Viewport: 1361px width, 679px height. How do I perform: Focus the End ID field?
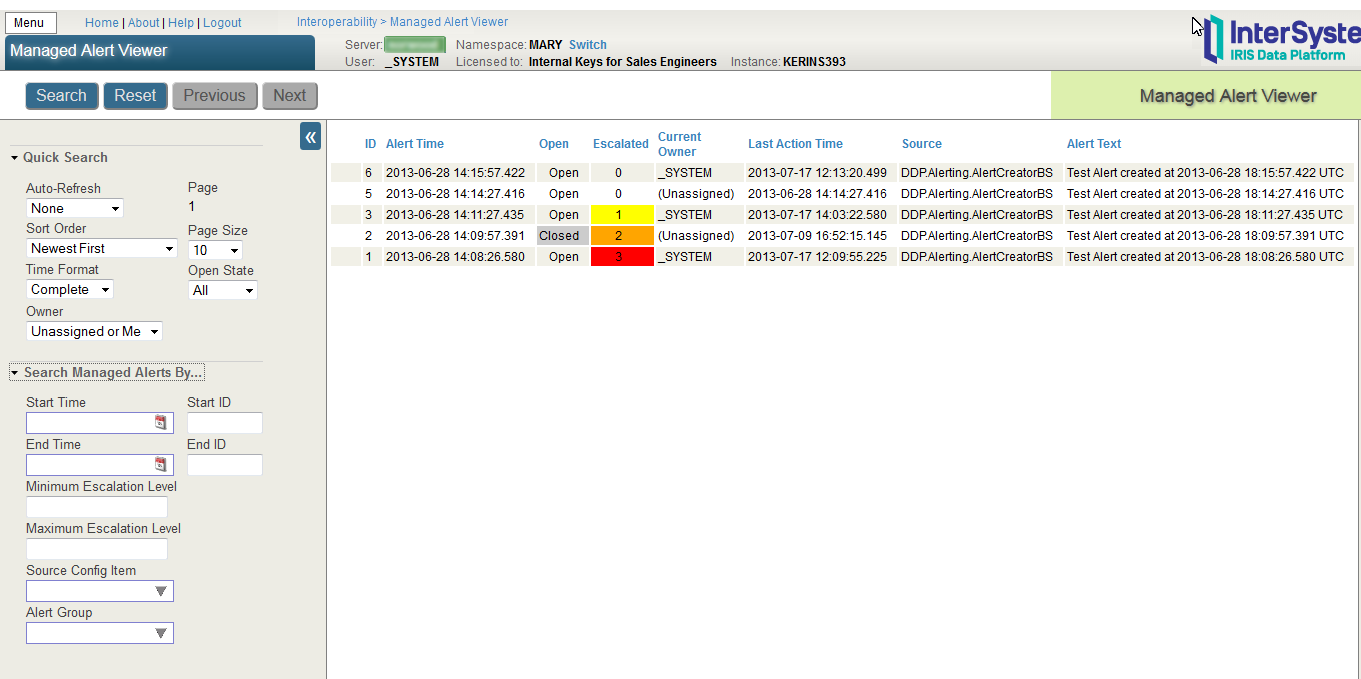click(x=225, y=465)
